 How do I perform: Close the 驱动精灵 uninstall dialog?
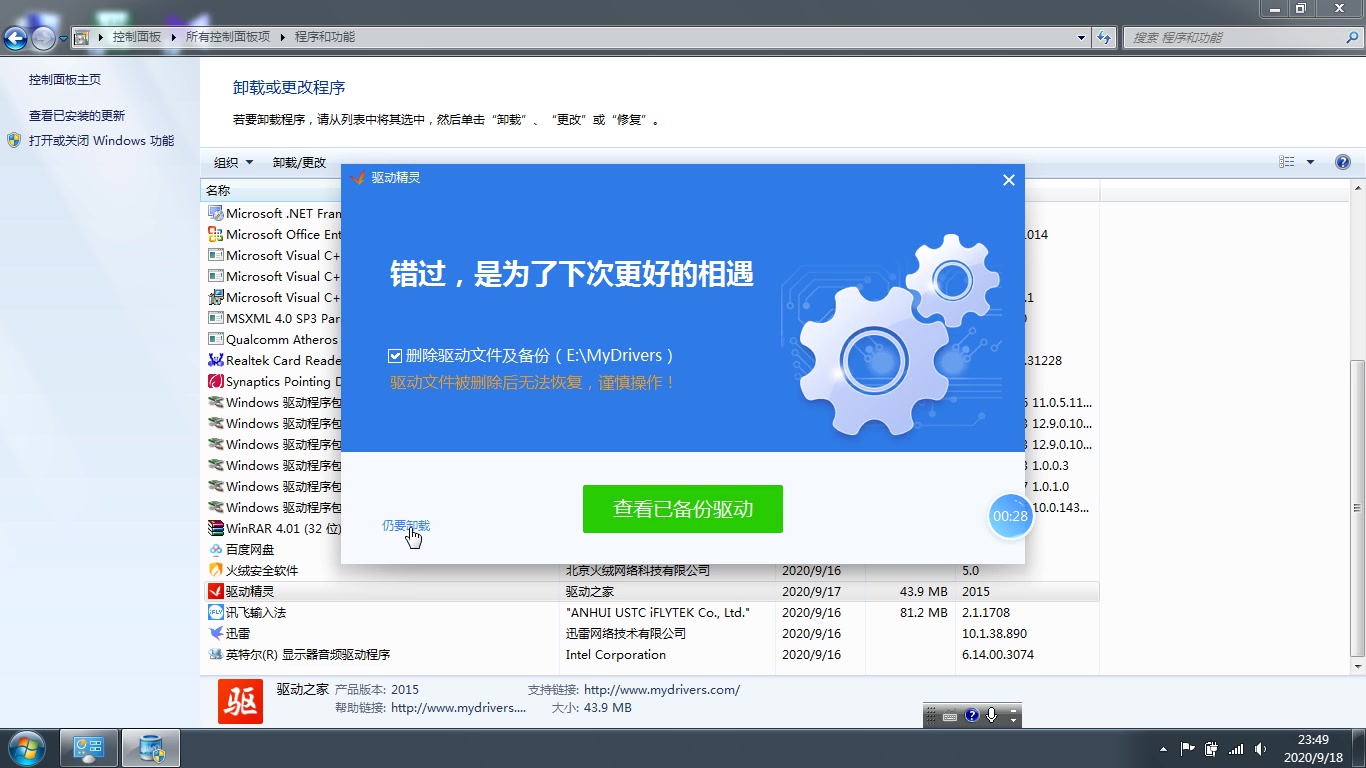click(1008, 180)
